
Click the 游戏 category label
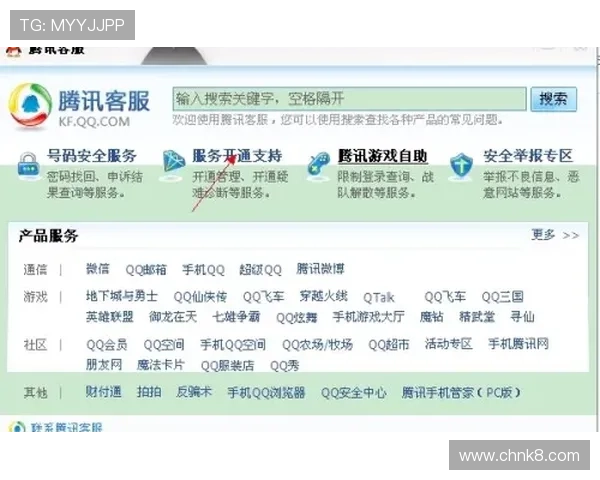pos(35,297)
